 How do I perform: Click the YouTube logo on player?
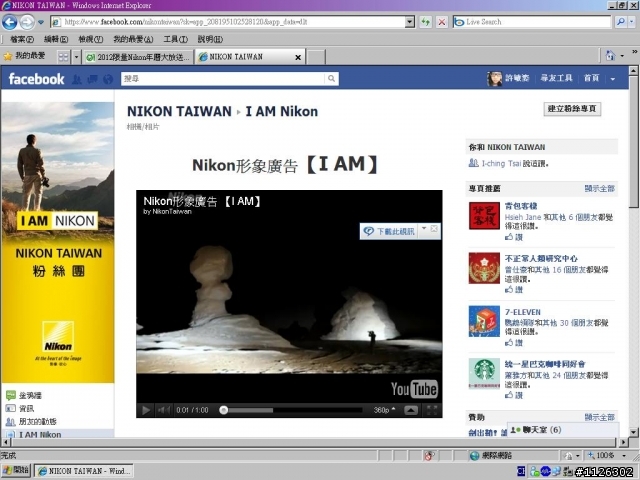point(414,389)
